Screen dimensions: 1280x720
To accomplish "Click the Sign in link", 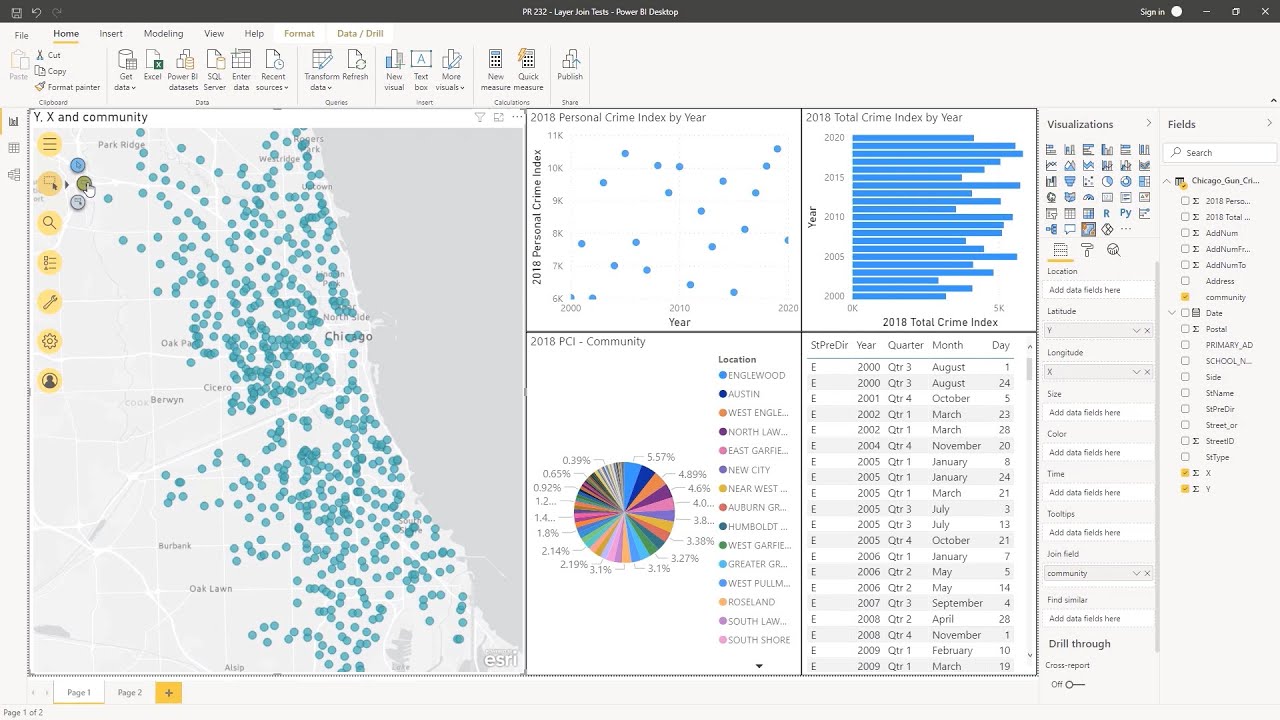I will [x=1152, y=12].
